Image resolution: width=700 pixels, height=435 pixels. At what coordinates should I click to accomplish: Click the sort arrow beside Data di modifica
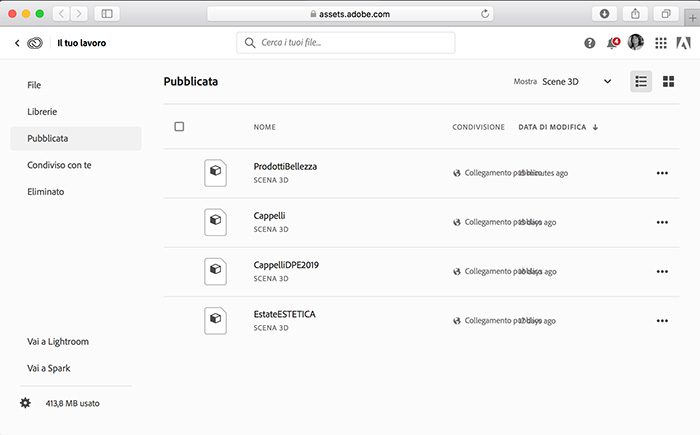point(595,127)
